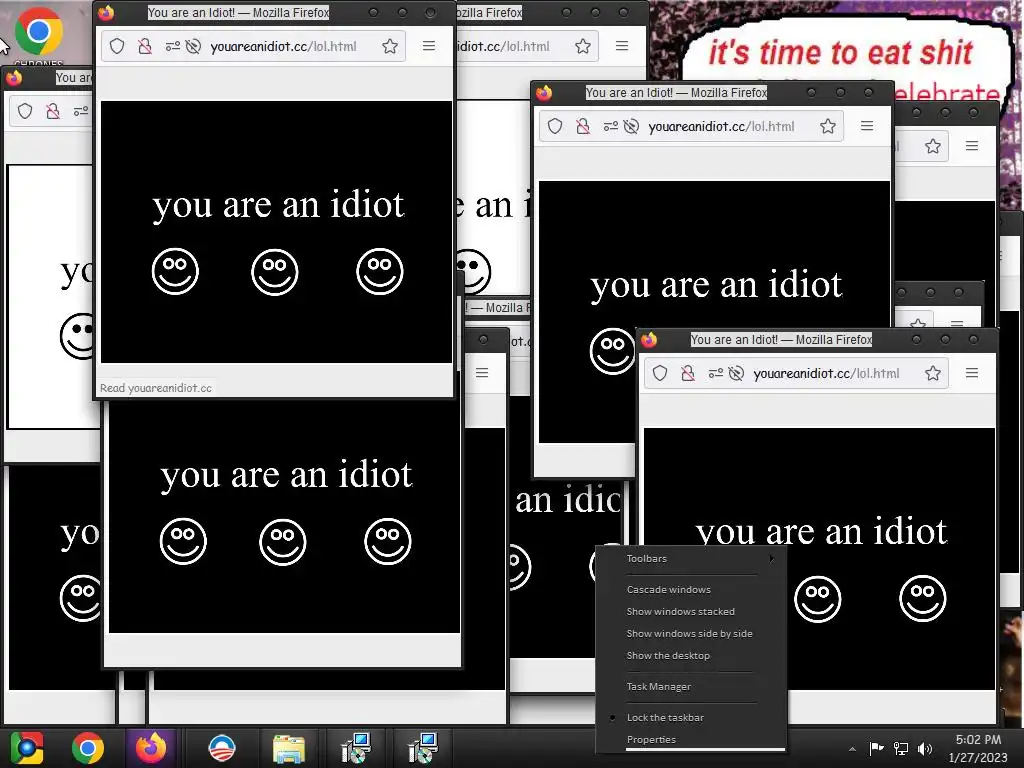Choose Show the desktop
The width and height of the screenshot is (1024, 768).
coord(668,655)
